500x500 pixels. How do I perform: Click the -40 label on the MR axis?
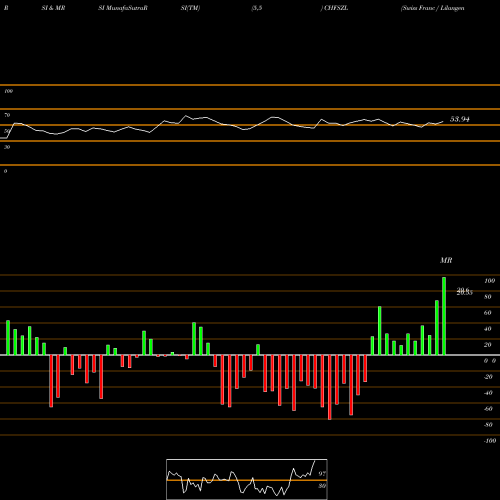click(488, 393)
